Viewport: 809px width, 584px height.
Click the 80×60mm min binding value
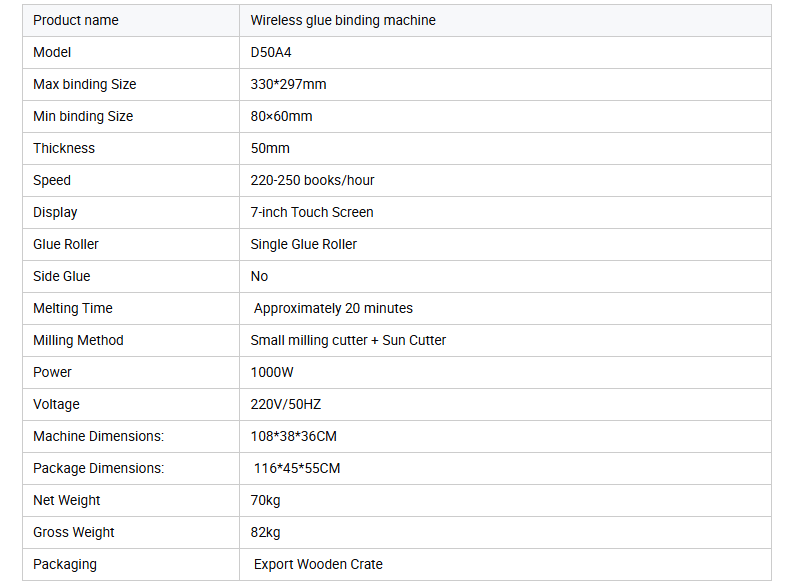pyautogui.click(x=281, y=116)
